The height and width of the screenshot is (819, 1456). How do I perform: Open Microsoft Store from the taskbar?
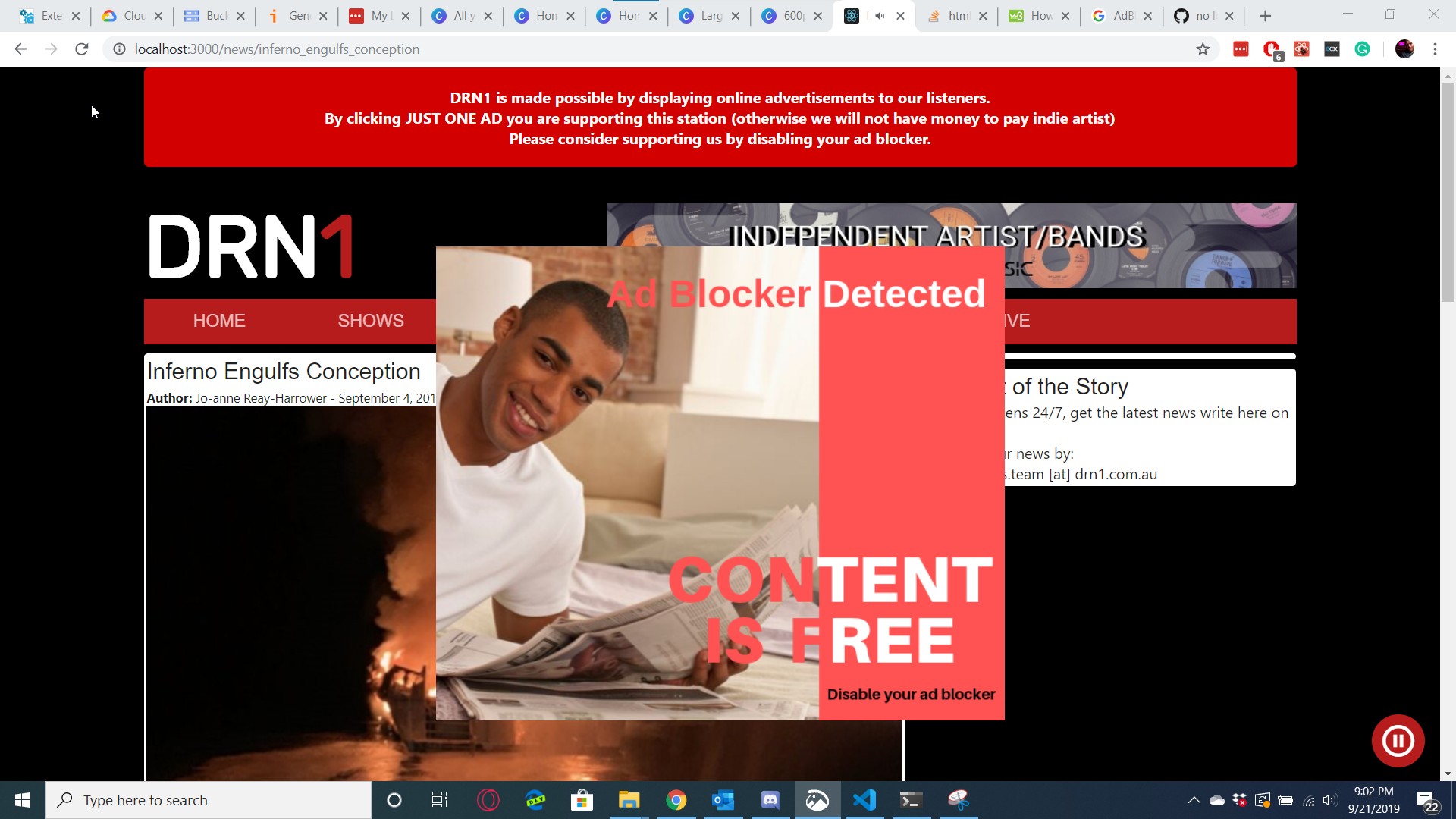(x=582, y=800)
